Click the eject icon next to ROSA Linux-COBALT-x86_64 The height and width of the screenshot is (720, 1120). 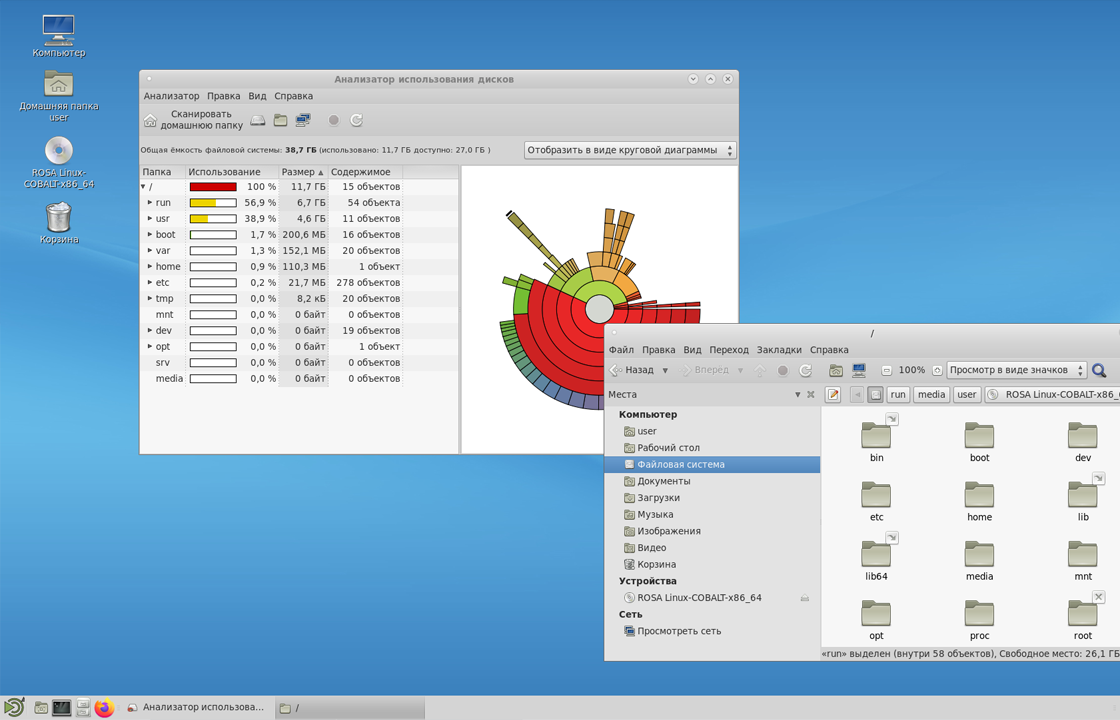pyautogui.click(x=805, y=598)
